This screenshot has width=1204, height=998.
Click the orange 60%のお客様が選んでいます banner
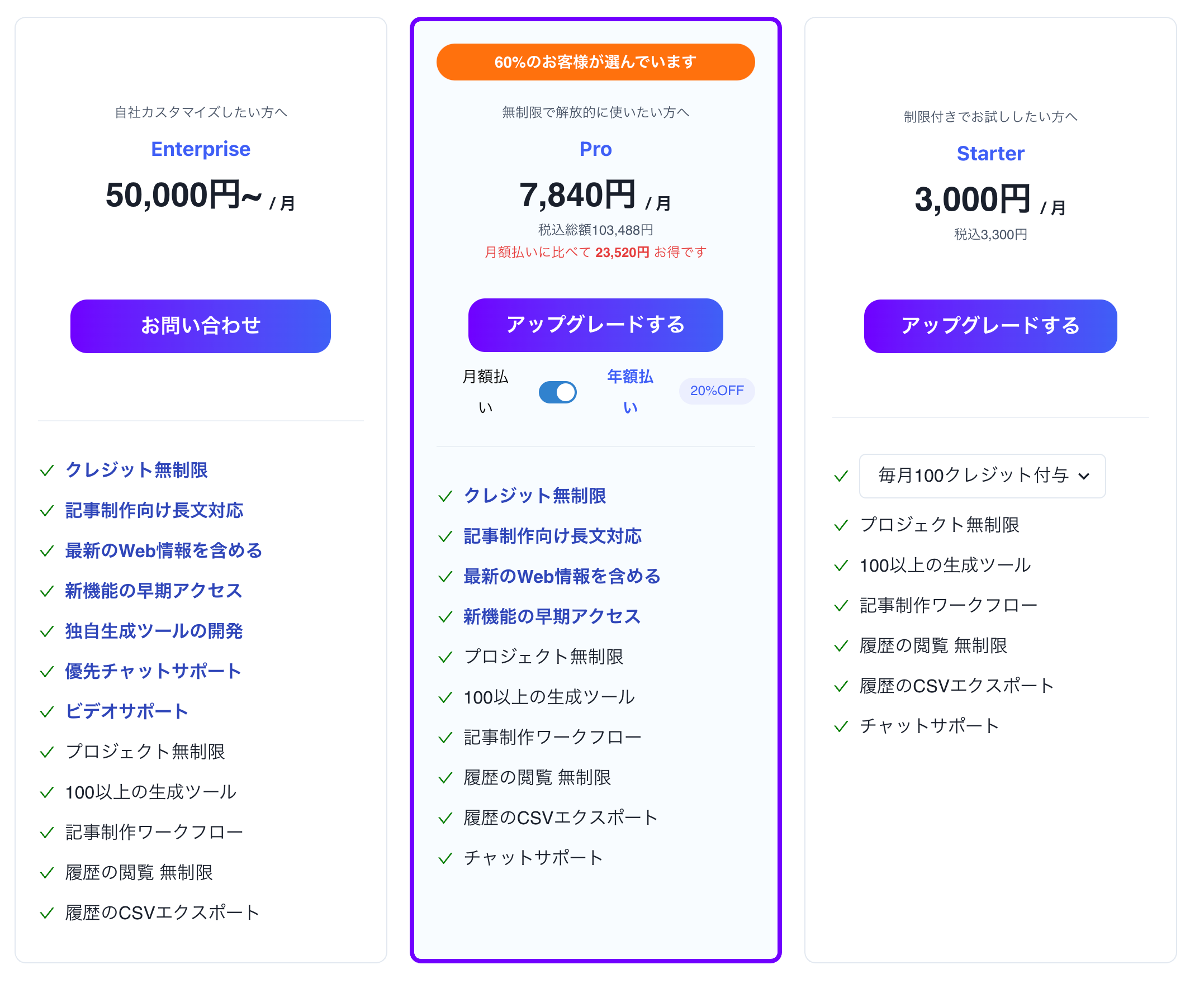pos(596,62)
